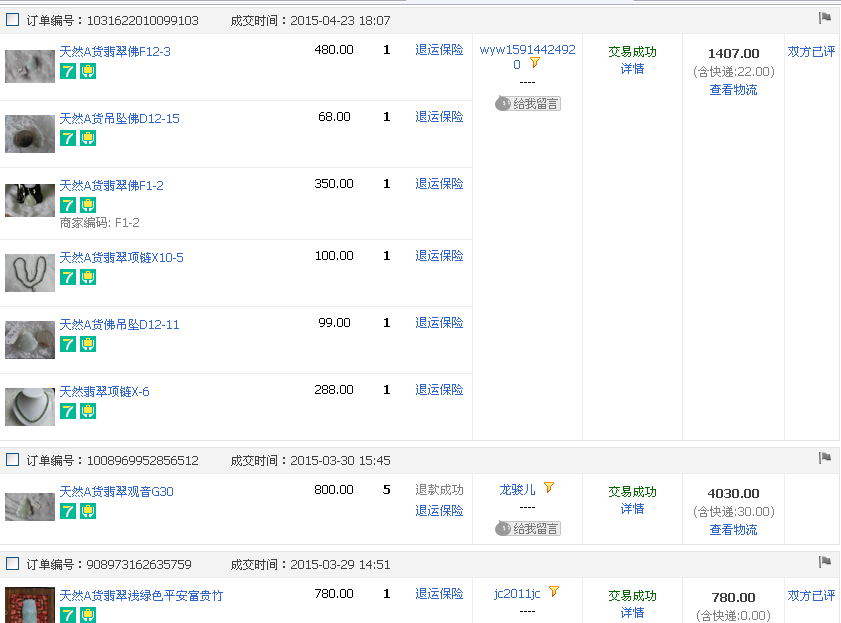This screenshot has height=623, width=841.
Task: Select checkbox for order 1031622010099103
Action: click(13, 20)
